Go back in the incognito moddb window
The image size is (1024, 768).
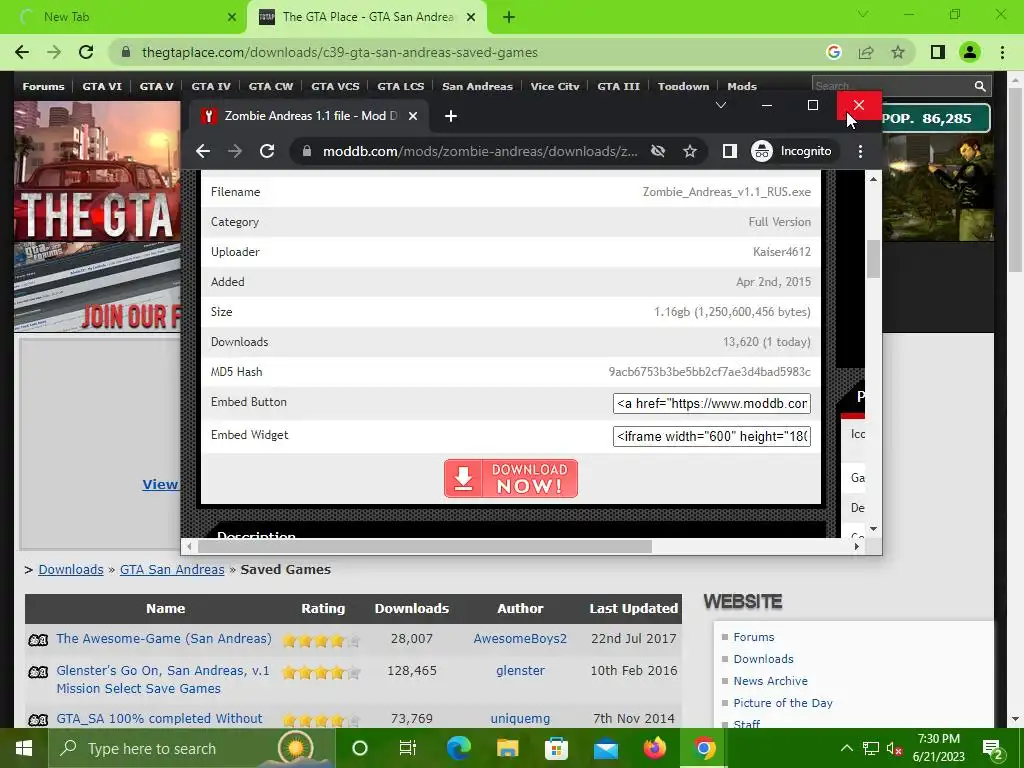pyautogui.click(x=202, y=152)
